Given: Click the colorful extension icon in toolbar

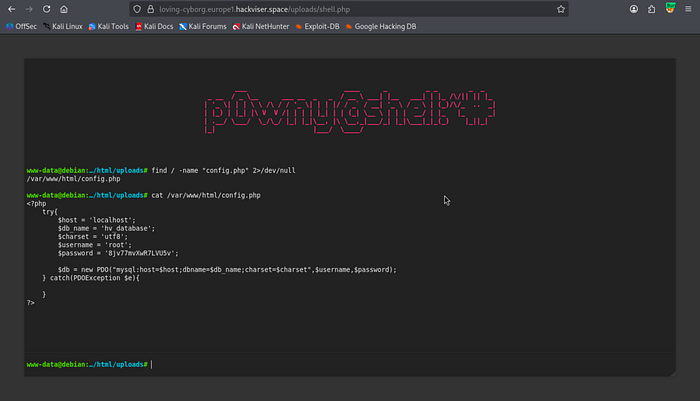Looking at the screenshot, I should [670, 8].
